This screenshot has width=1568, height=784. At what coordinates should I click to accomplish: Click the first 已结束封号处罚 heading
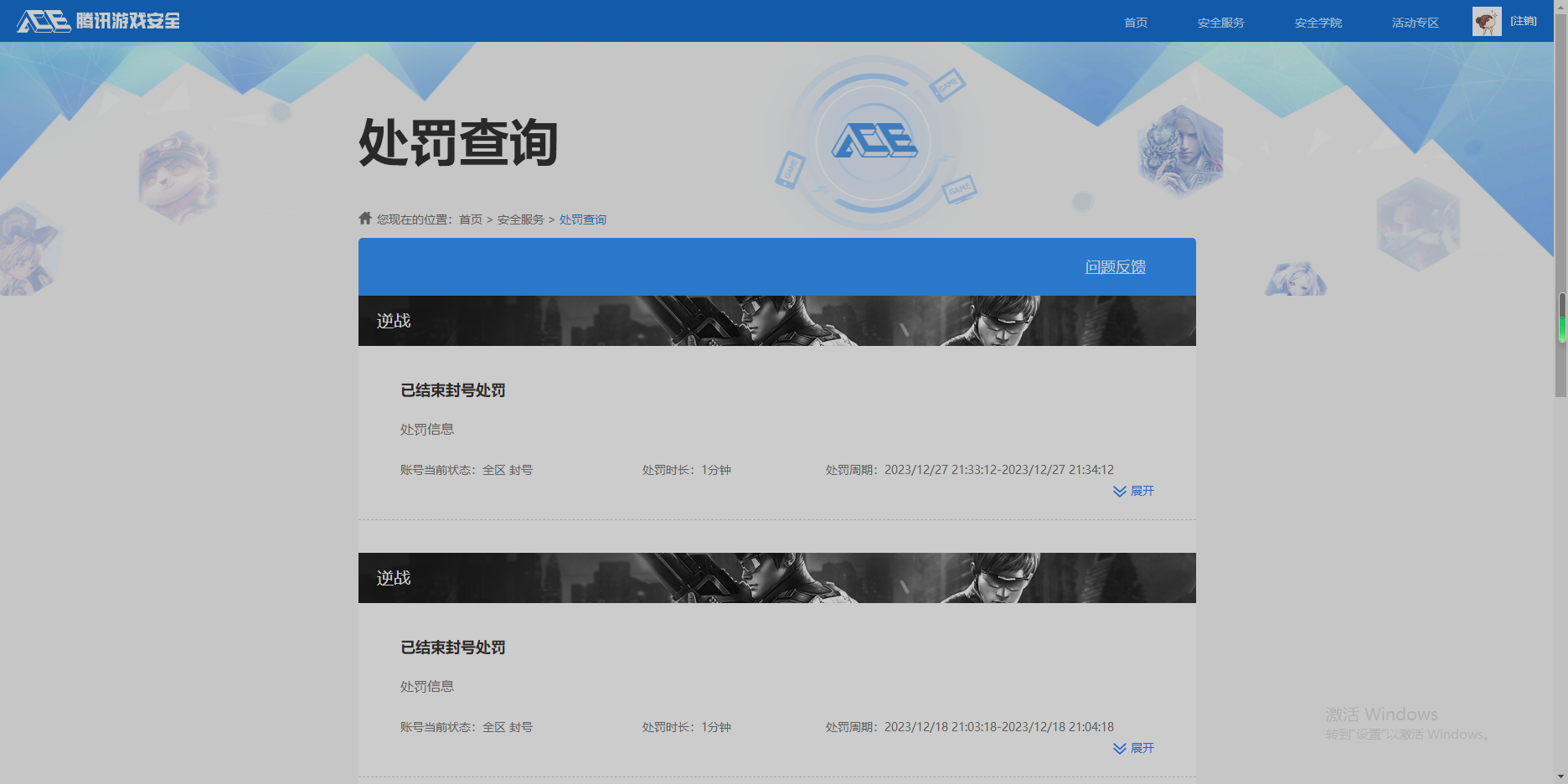click(x=453, y=390)
